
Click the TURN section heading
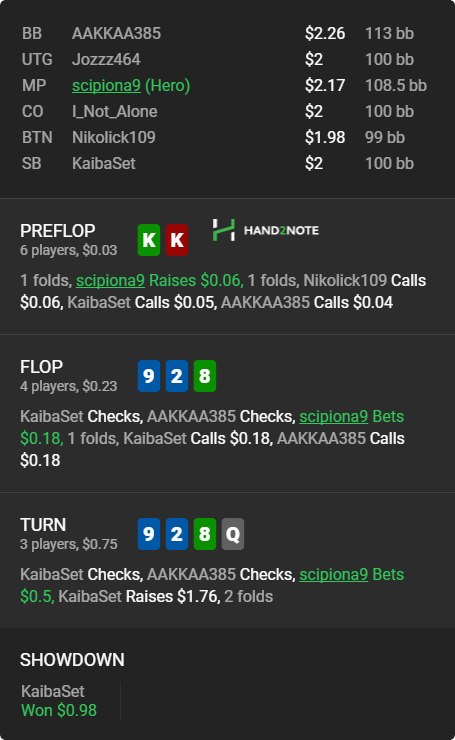(43, 525)
